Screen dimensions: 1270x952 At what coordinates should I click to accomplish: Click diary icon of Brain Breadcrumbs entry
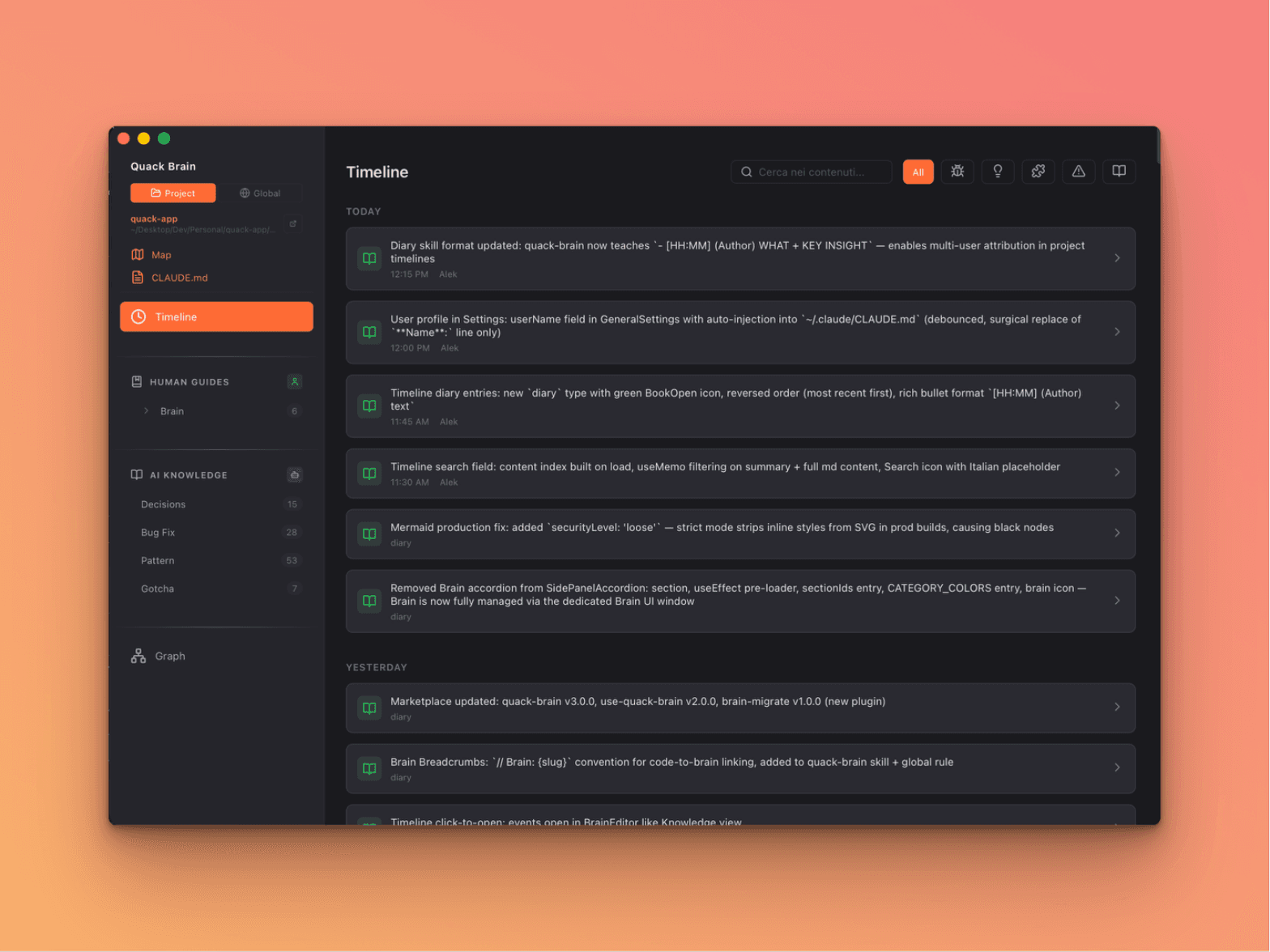click(x=369, y=768)
